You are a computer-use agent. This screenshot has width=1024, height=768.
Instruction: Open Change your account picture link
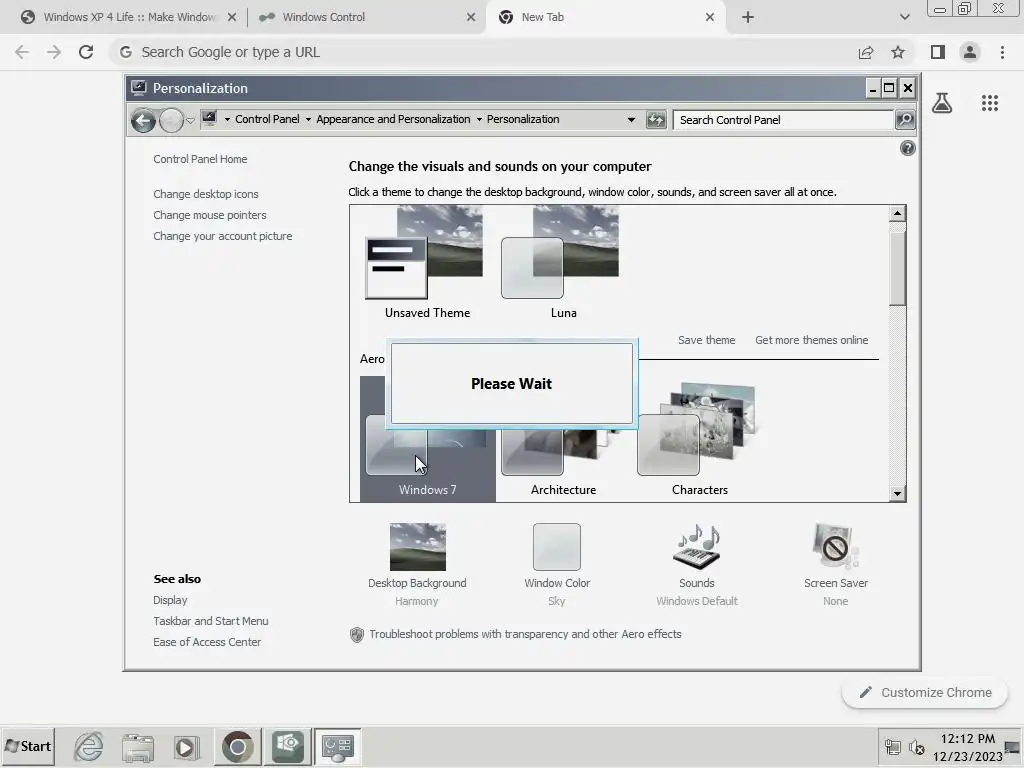tap(223, 236)
